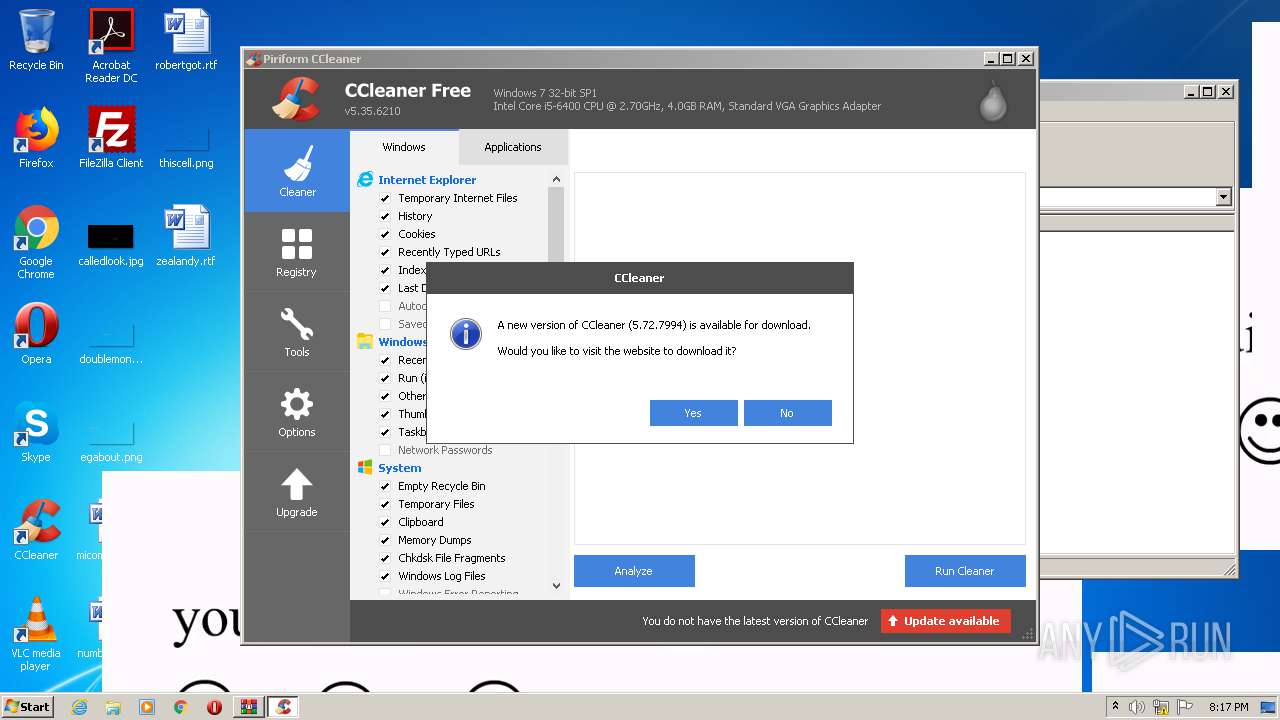
Task: Open dropdown arrow in background window
Action: coord(1223,197)
